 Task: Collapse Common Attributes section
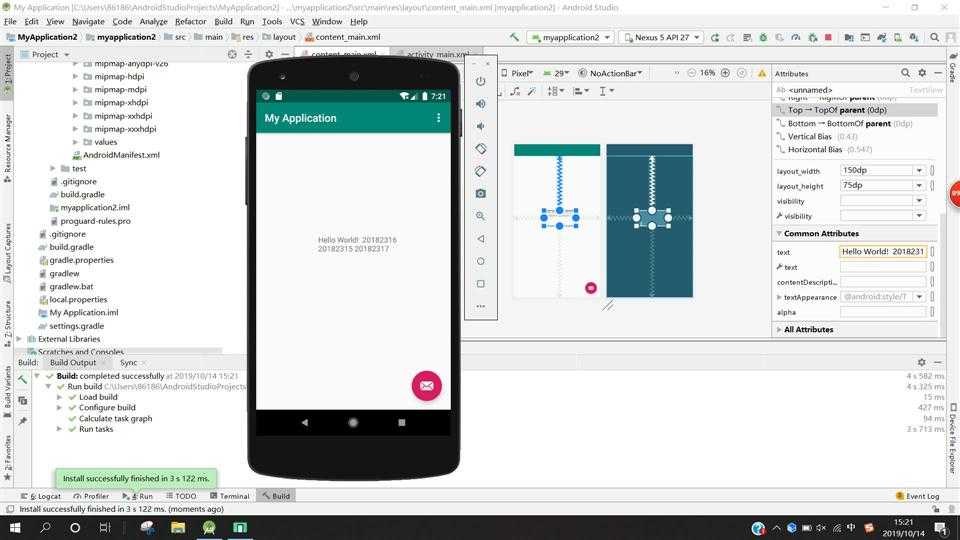779,233
